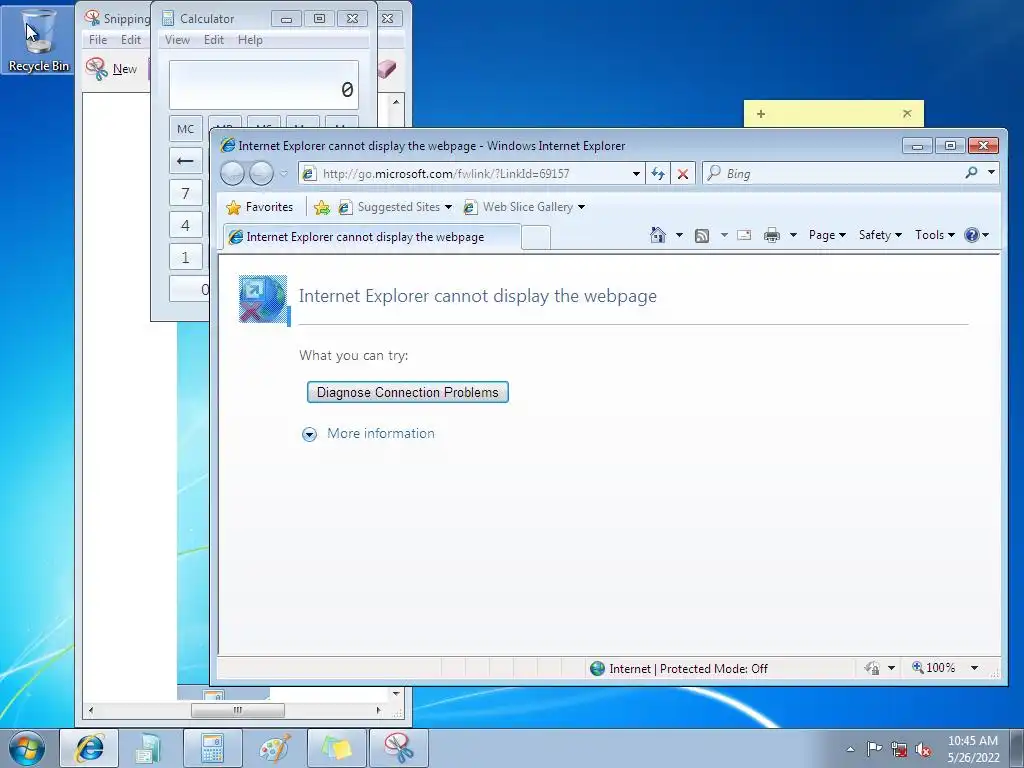Click the 1 key in Calculator
This screenshot has height=768, width=1024.
(x=185, y=257)
